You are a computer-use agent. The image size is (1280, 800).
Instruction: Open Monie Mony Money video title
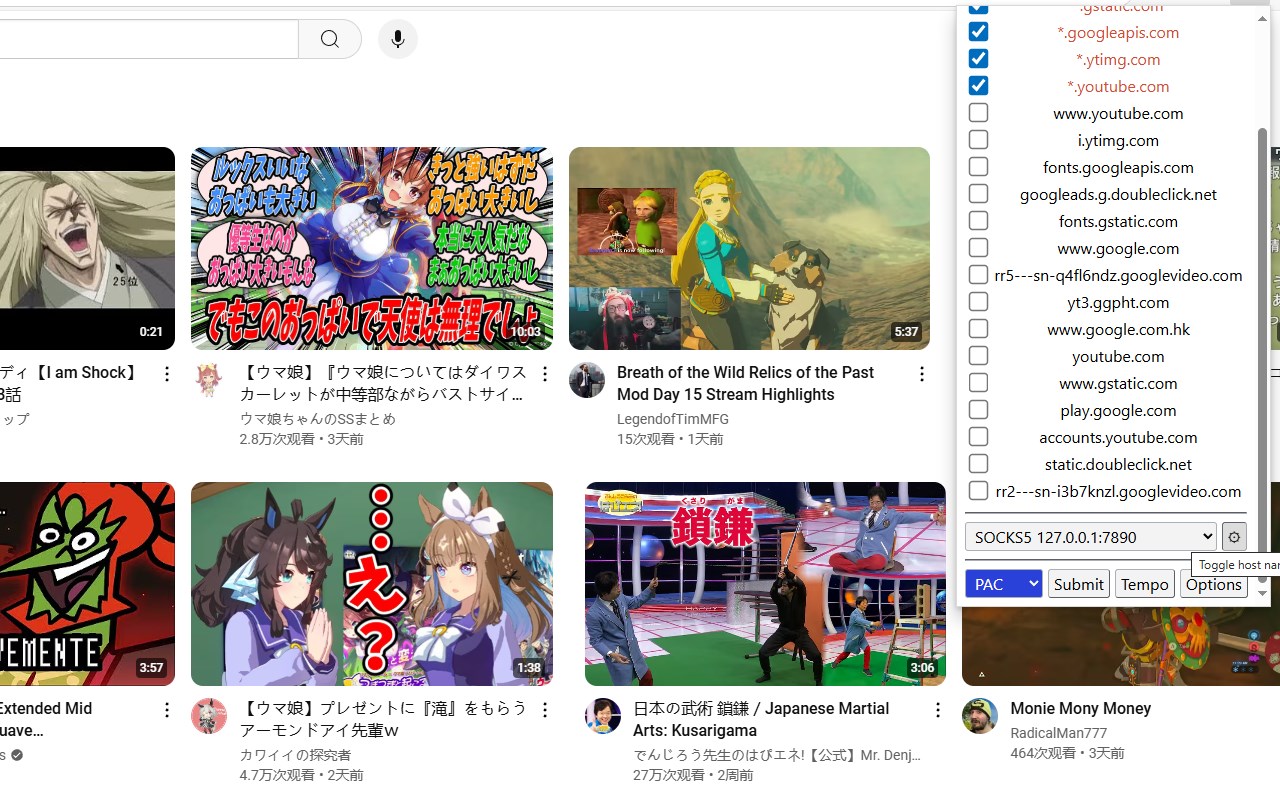point(1080,708)
